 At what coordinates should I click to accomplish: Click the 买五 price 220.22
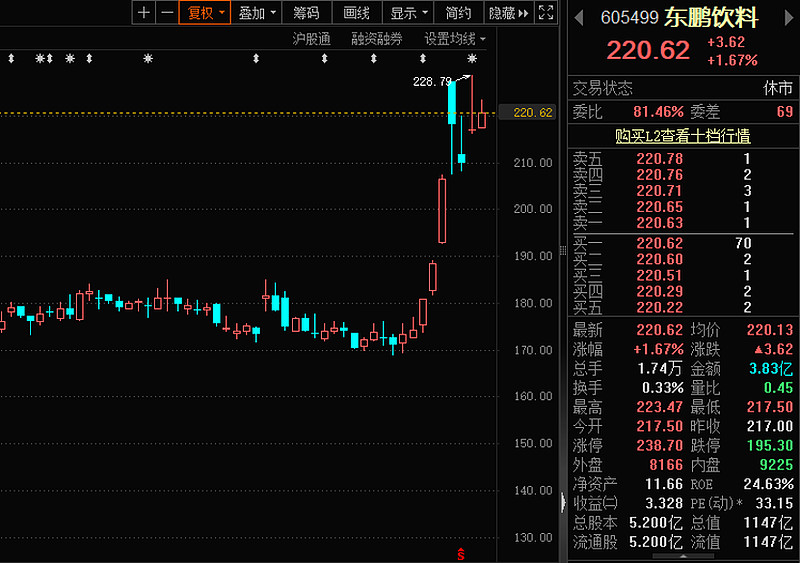[659, 307]
